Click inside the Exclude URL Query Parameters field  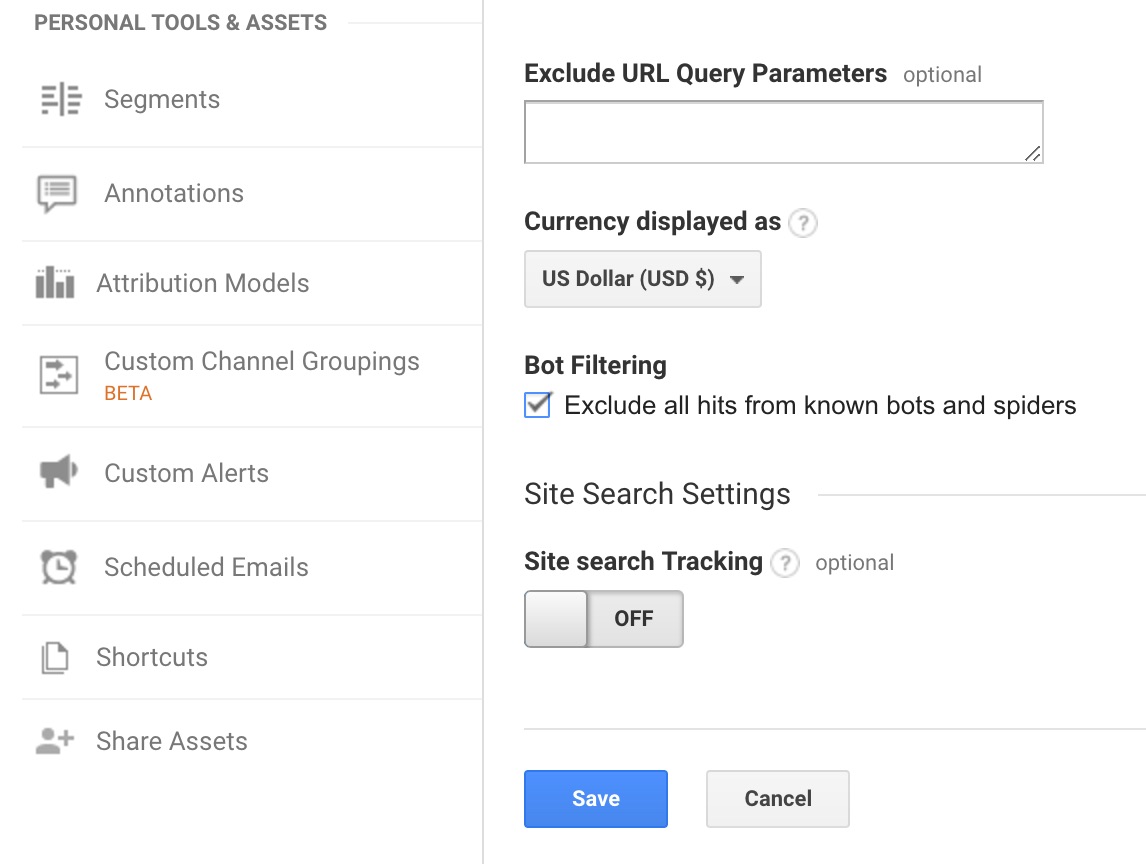(783, 130)
